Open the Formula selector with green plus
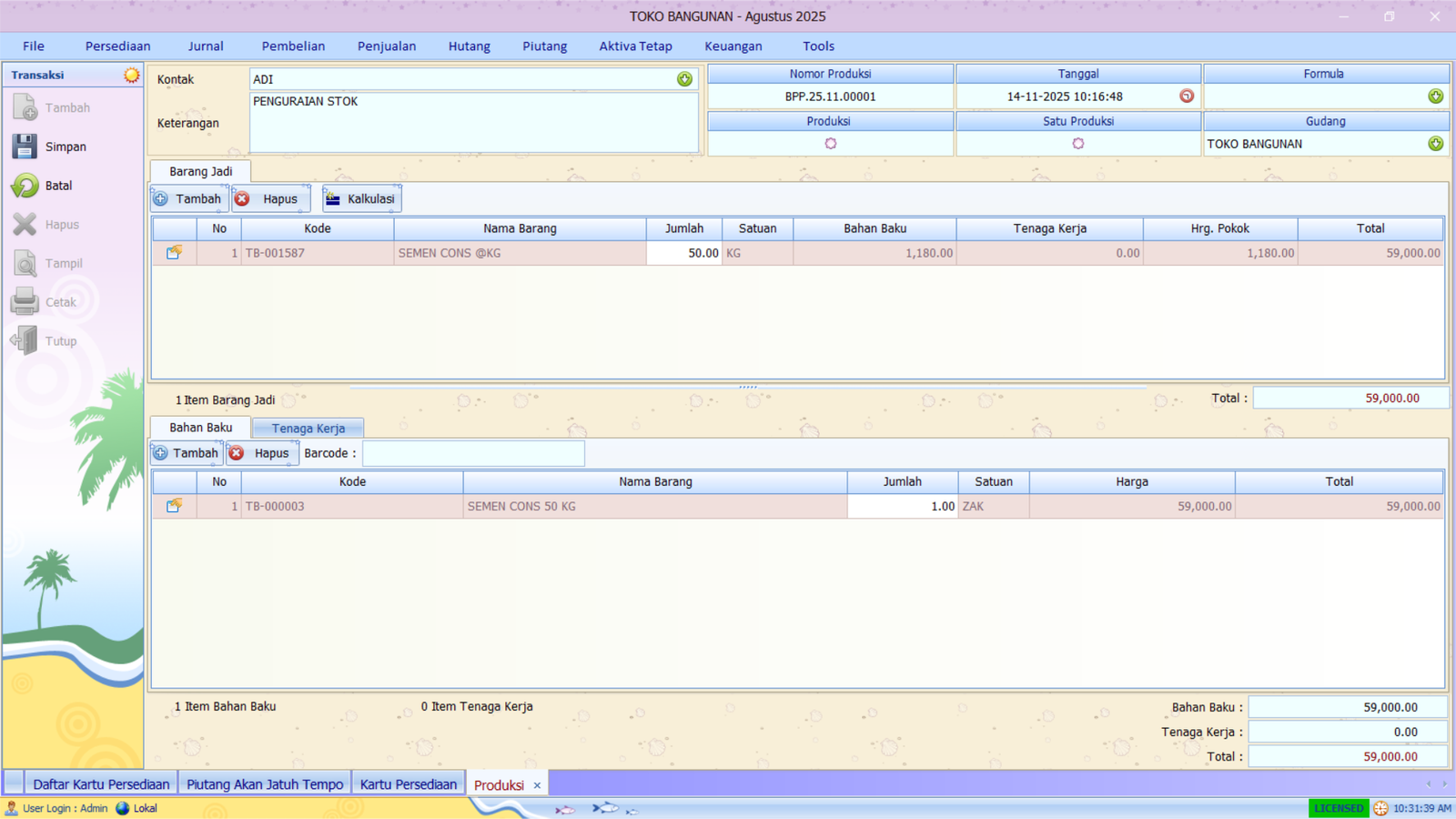The image size is (1456, 819). [x=1436, y=96]
